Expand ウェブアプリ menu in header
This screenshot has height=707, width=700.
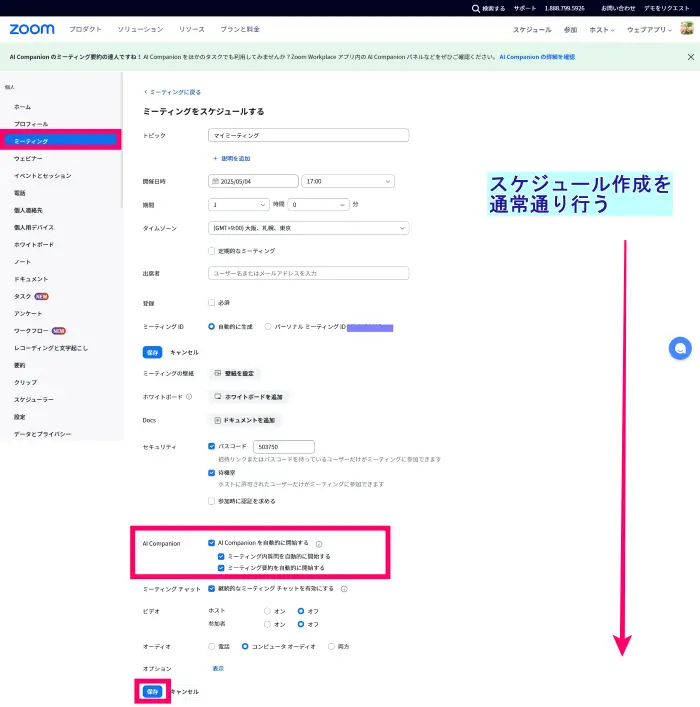click(x=649, y=30)
